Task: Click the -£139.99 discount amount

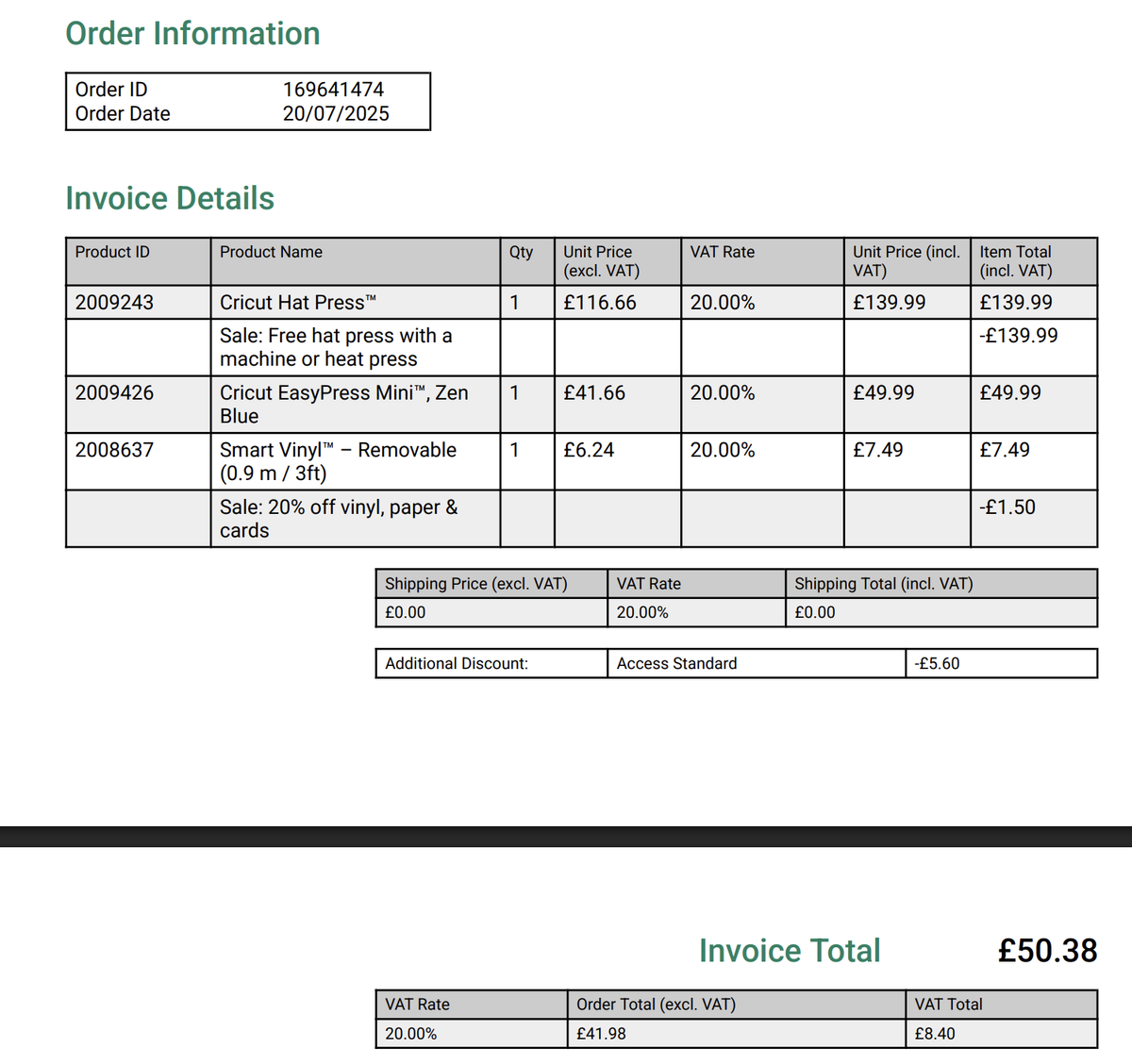Action: pyautogui.click(x=1019, y=336)
